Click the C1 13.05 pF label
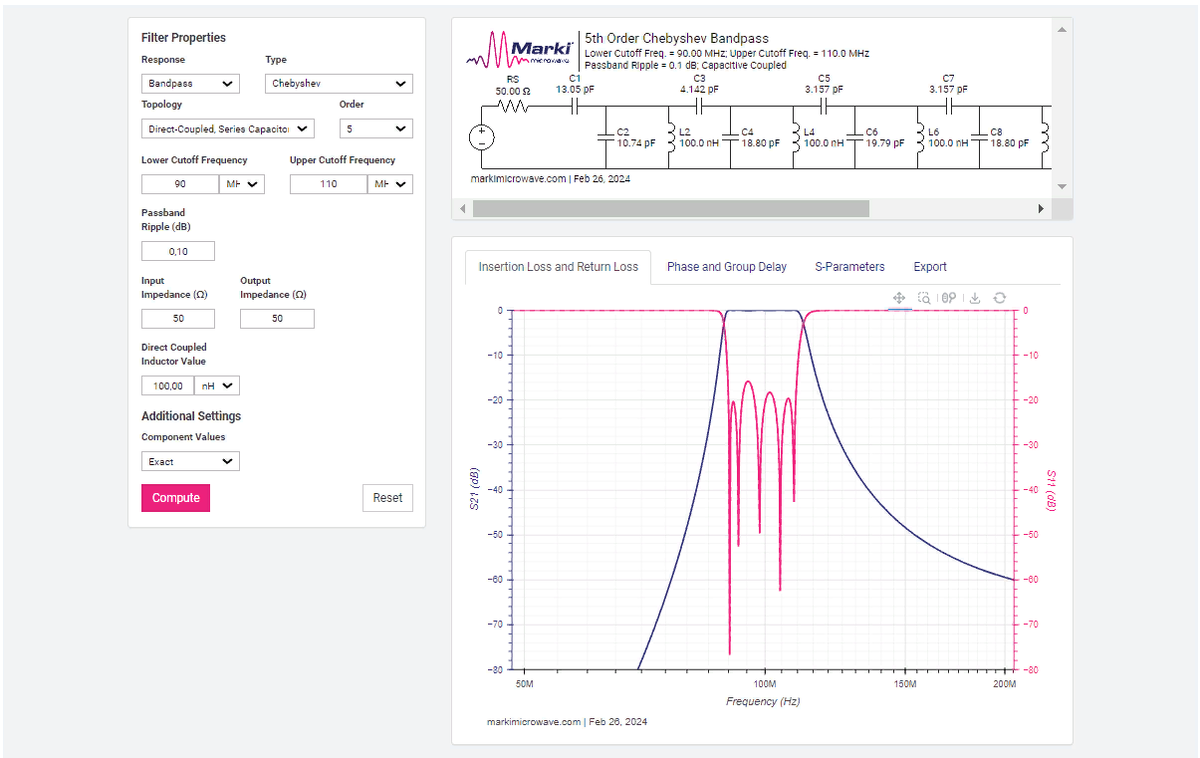Image resolution: width=1200 pixels, height=758 pixels. coord(574,83)
